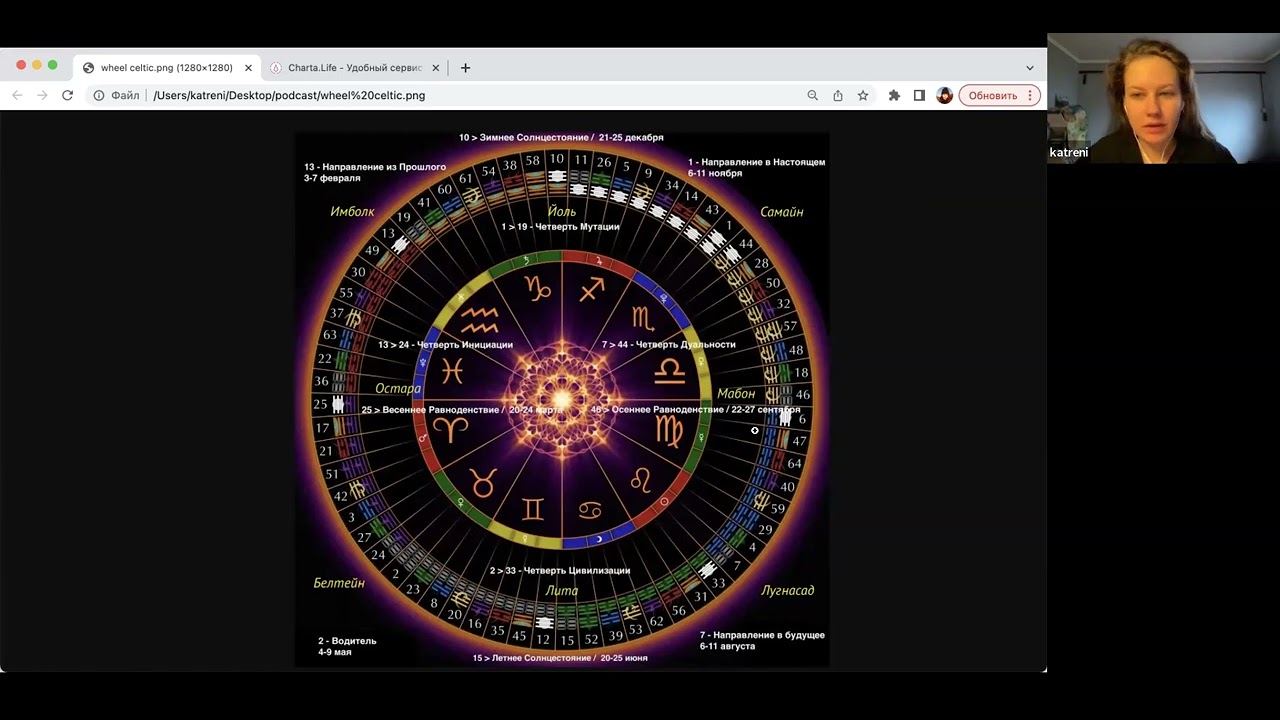Open a new tab with plus button
Viewport: 1280px width, 720px height.
coord(465,68)
